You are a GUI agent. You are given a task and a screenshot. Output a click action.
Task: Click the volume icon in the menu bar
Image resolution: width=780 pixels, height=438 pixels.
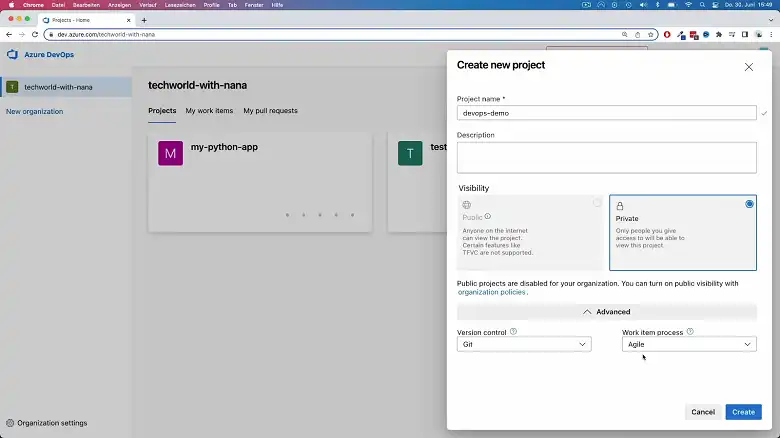pyautogui.click(x=643, y=5)
